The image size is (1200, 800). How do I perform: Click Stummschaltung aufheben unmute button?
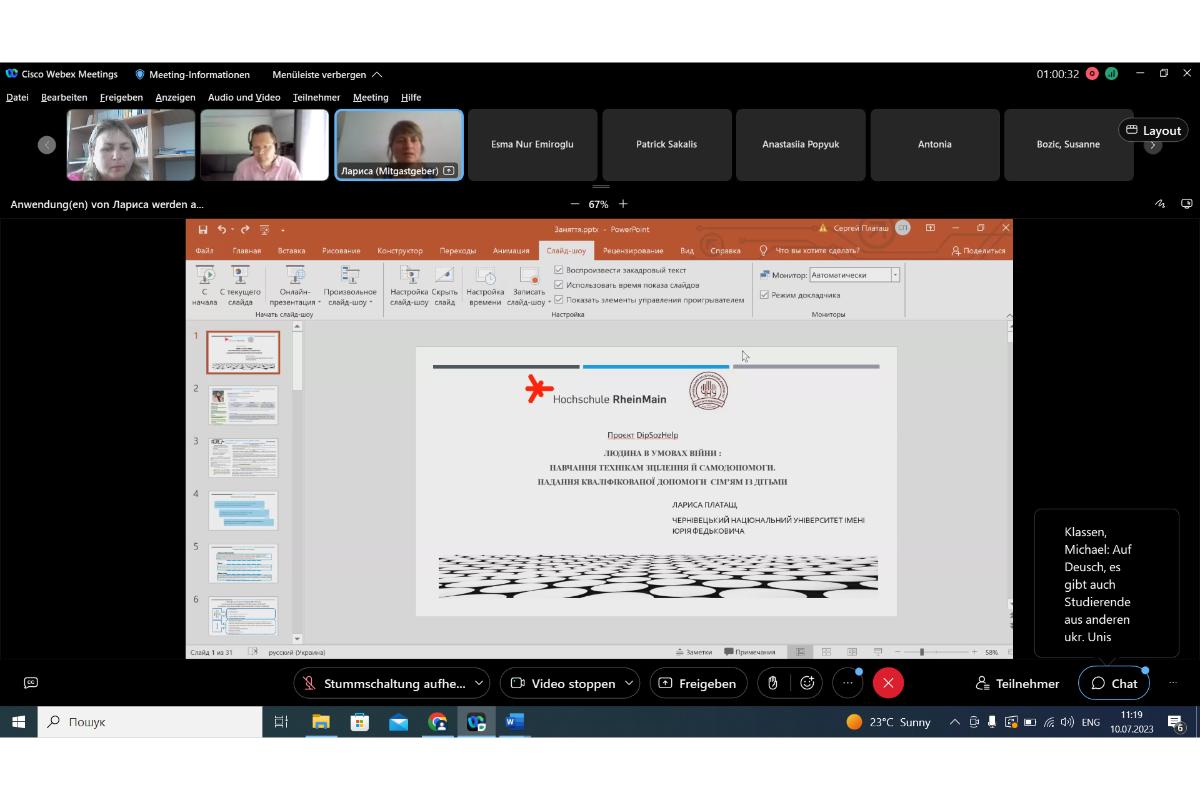pyautogui.click(x=385, y=683)
